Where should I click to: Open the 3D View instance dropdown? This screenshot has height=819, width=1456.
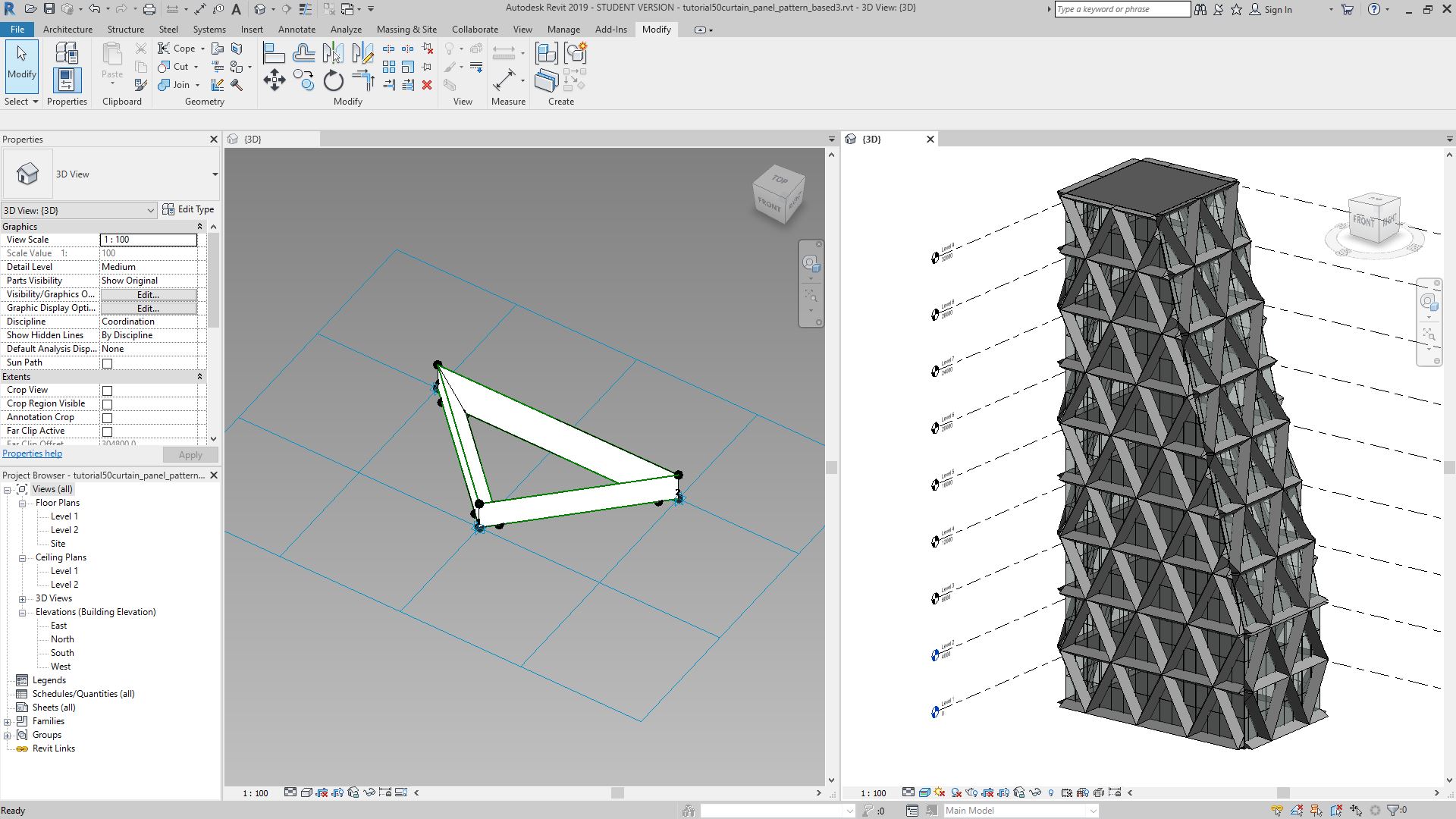click(150, 211)
